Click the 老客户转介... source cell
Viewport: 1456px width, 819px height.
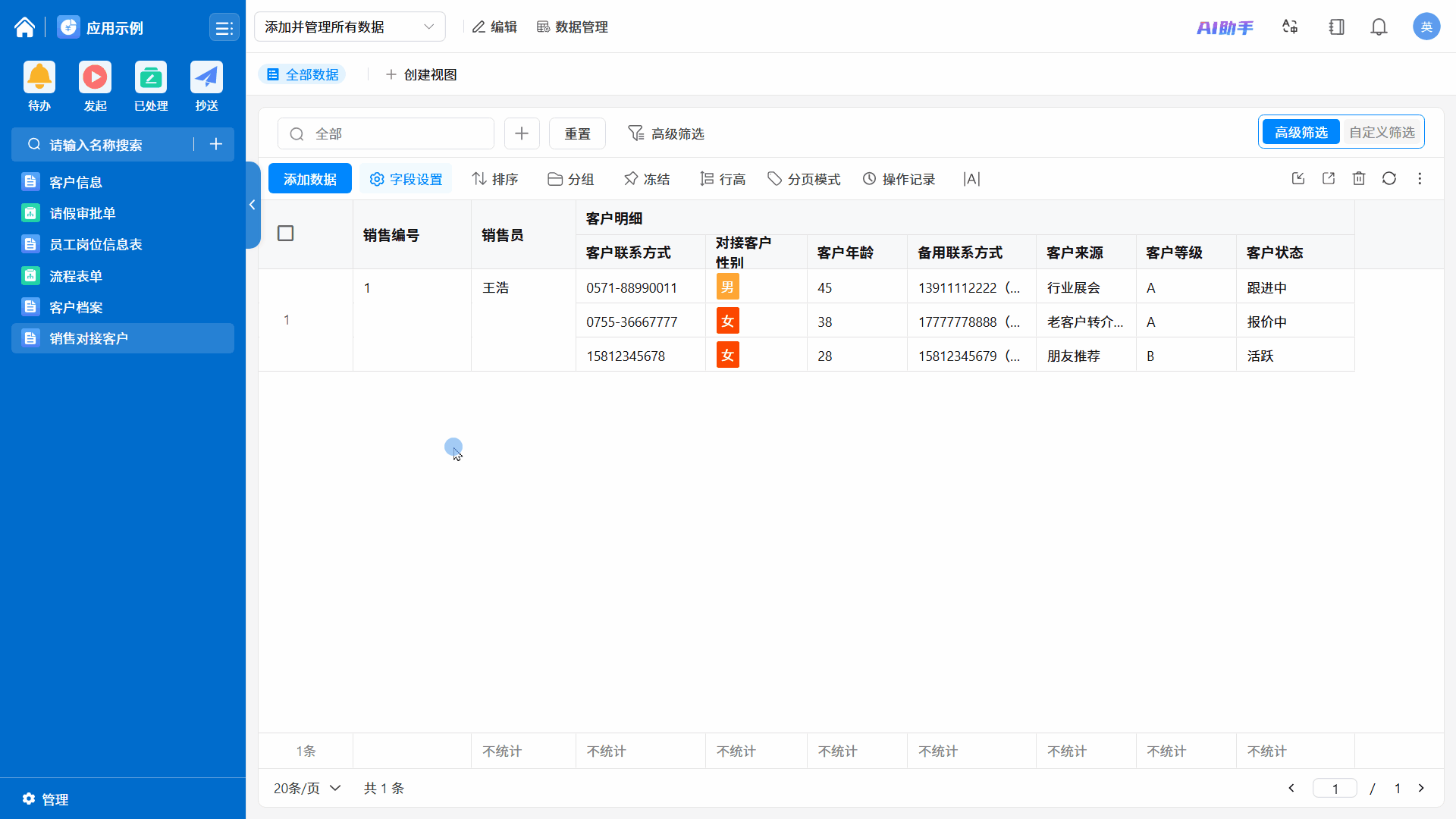click(1086, 322)
